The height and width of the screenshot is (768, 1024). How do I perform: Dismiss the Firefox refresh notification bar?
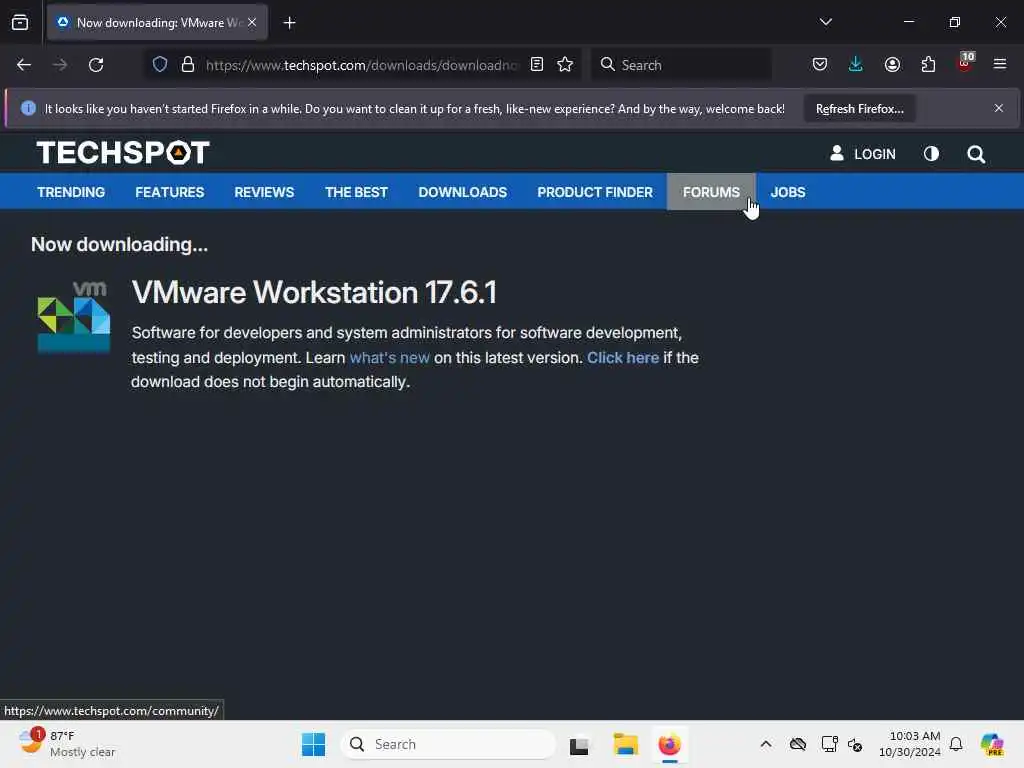click(999, 108)
